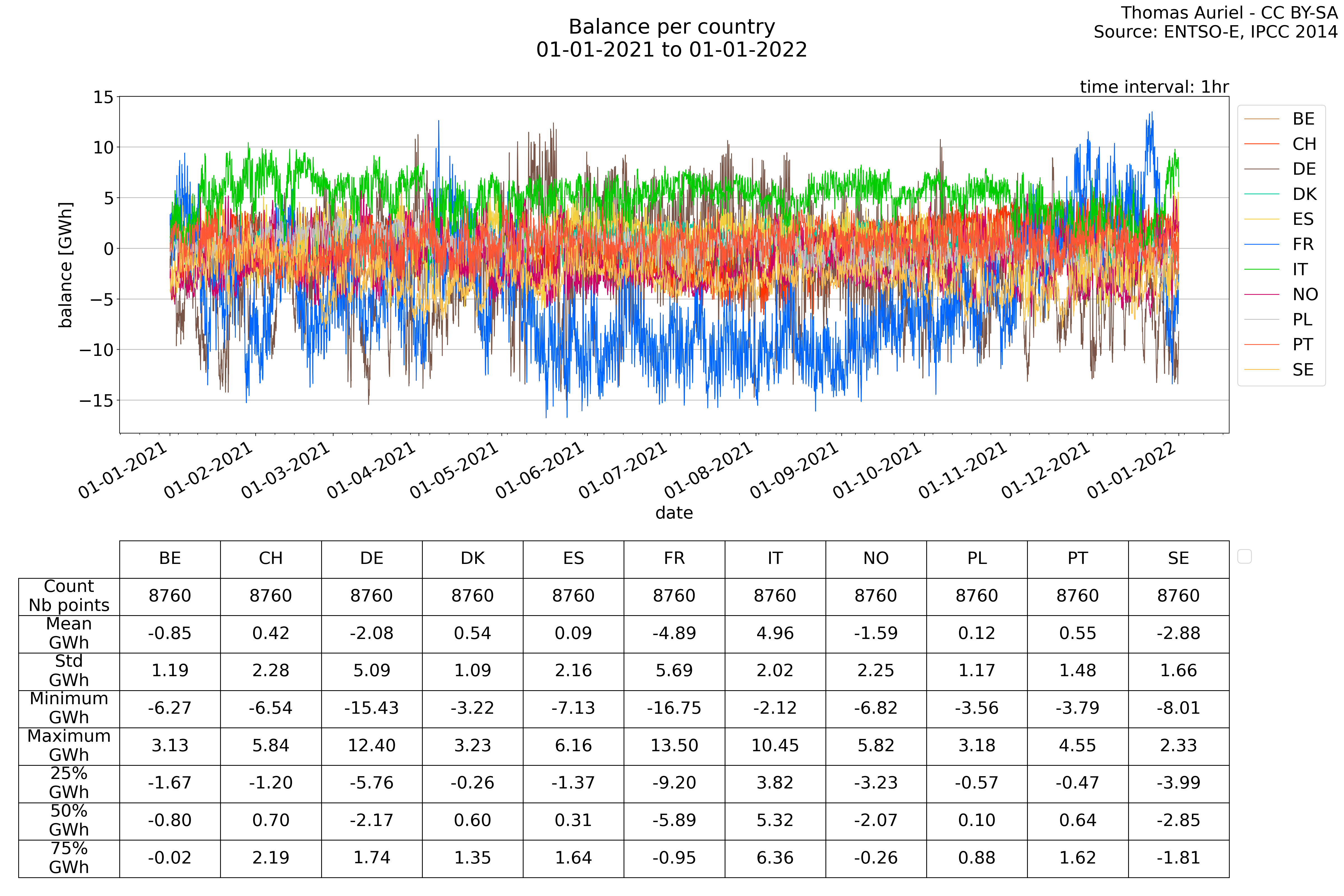Click the 01-06-2021 date axis label
Viewport: 1344px width, 896px height.
(x=540, y=470)
